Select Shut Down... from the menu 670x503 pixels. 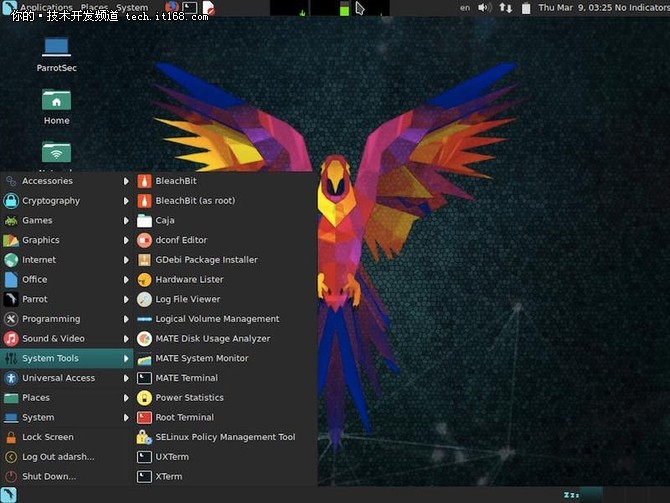[x=67, y=477]
